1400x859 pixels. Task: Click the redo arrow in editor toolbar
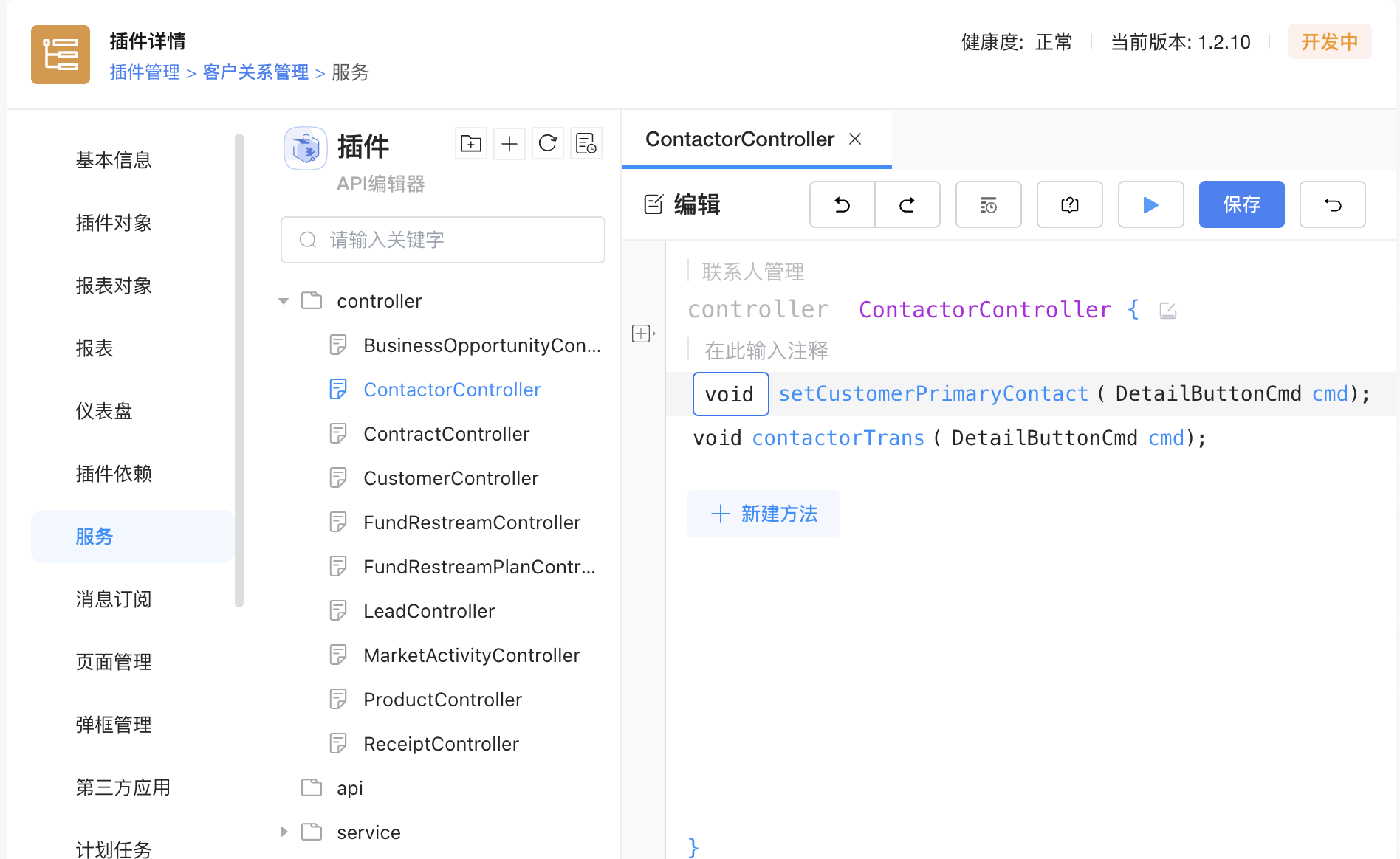click(x=907, y=204)
